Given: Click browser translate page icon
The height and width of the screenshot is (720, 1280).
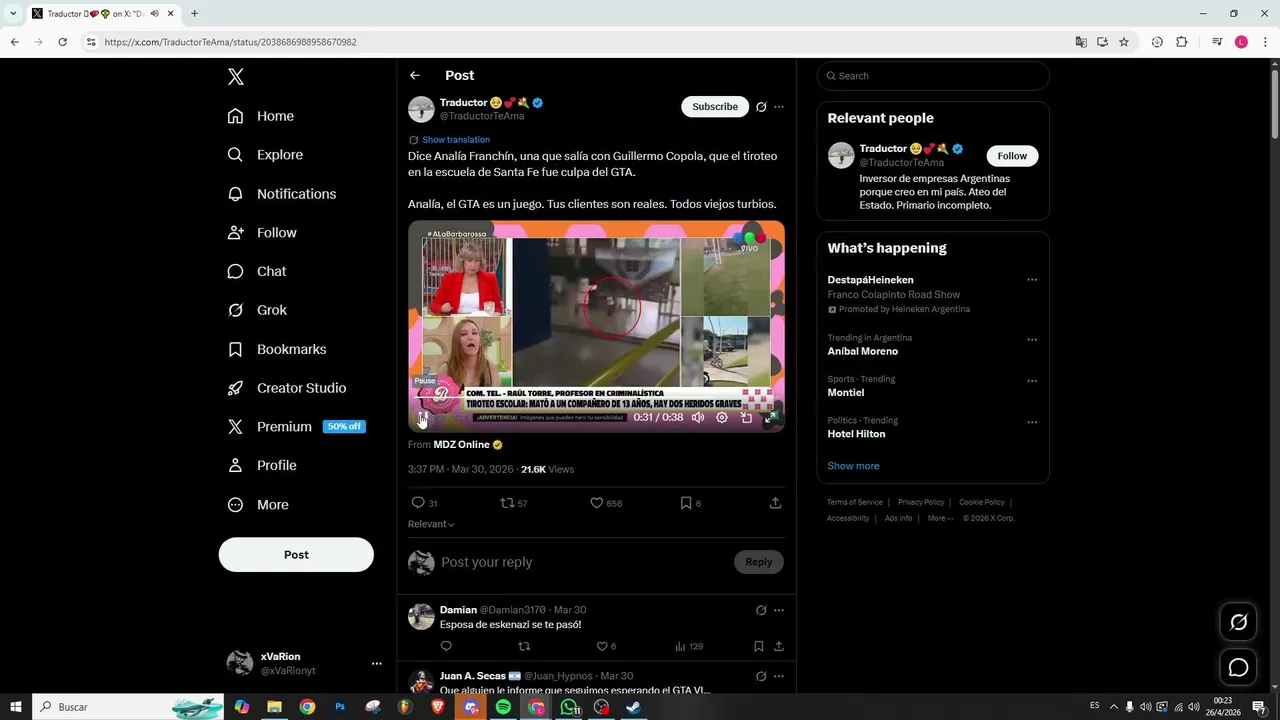Looking at the screenshot, I should pos(1081,42).
